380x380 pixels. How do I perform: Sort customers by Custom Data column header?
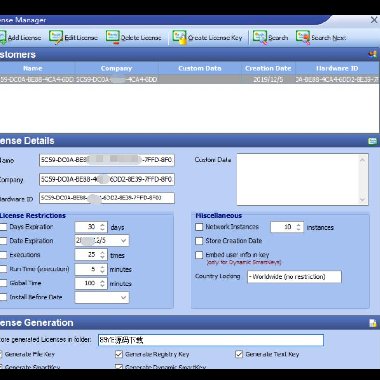pyautogui.click(x=200, y=68)
